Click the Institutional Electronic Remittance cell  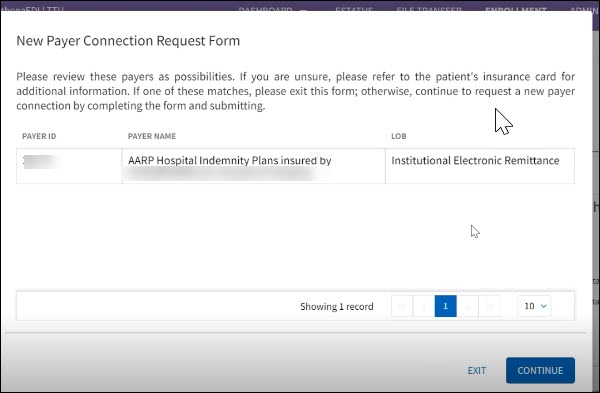click(x=480, y=166)
